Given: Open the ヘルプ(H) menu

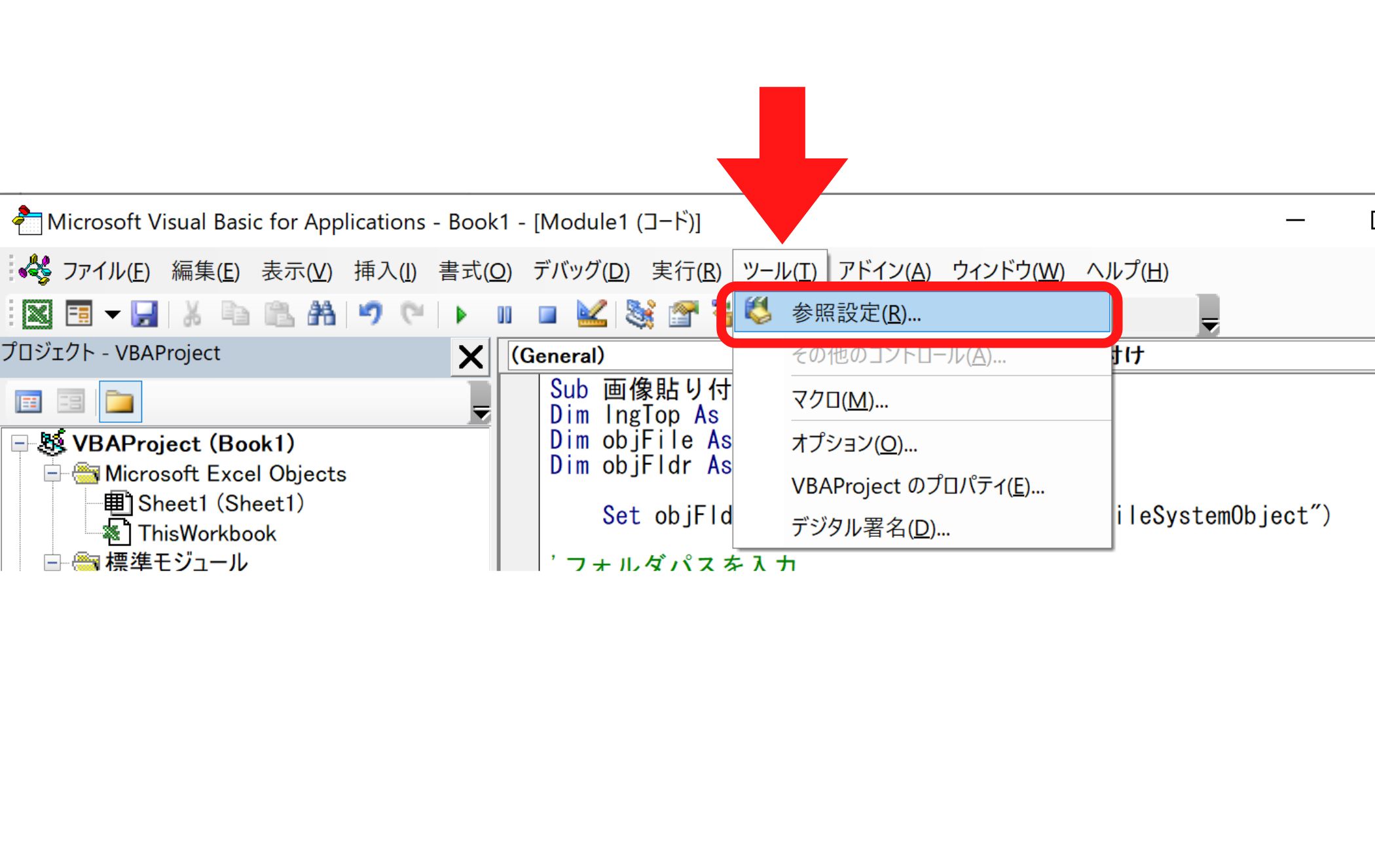Looking at the screenshot, I should click(x=1127, y=271).
